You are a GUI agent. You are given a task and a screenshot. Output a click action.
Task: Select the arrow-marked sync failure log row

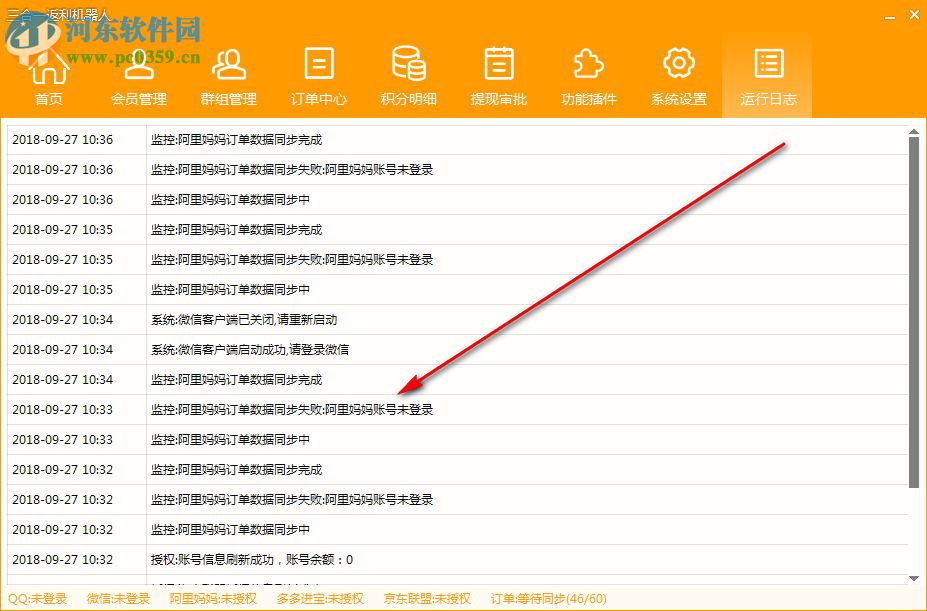(x=300, y=409)
